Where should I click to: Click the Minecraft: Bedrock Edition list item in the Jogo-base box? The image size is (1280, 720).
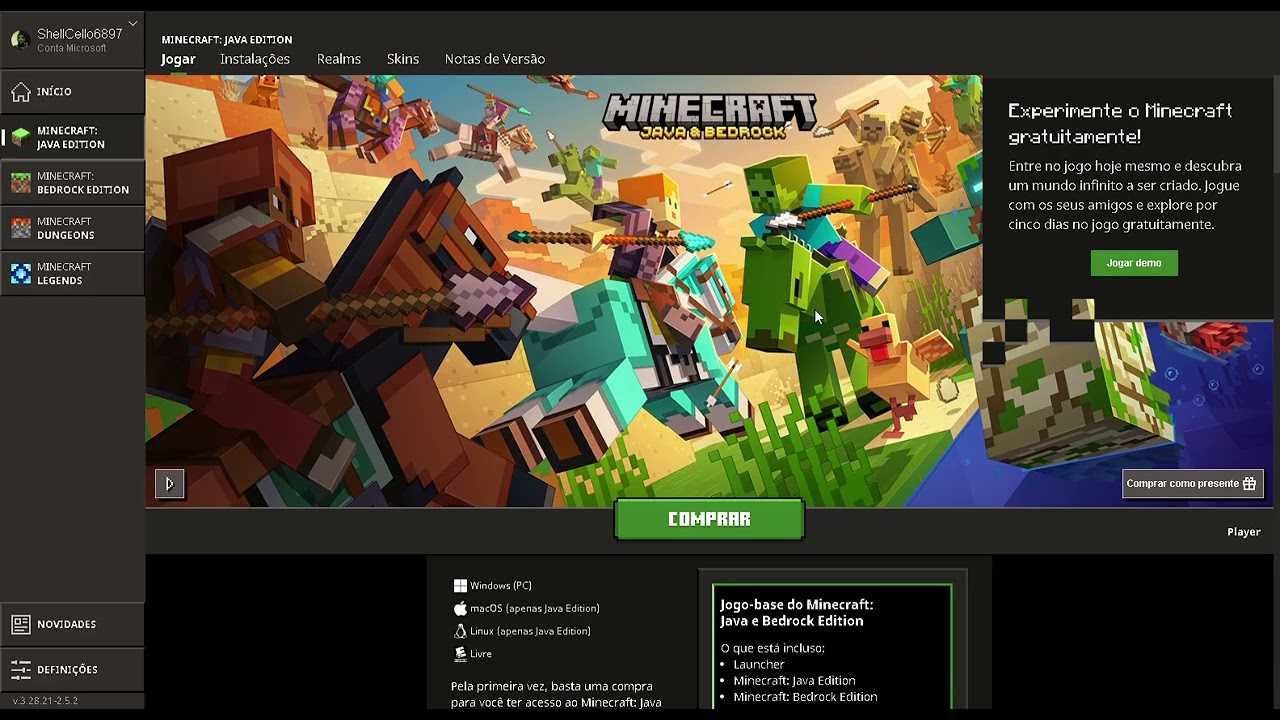pyautogui.click(x=805, y=697)
